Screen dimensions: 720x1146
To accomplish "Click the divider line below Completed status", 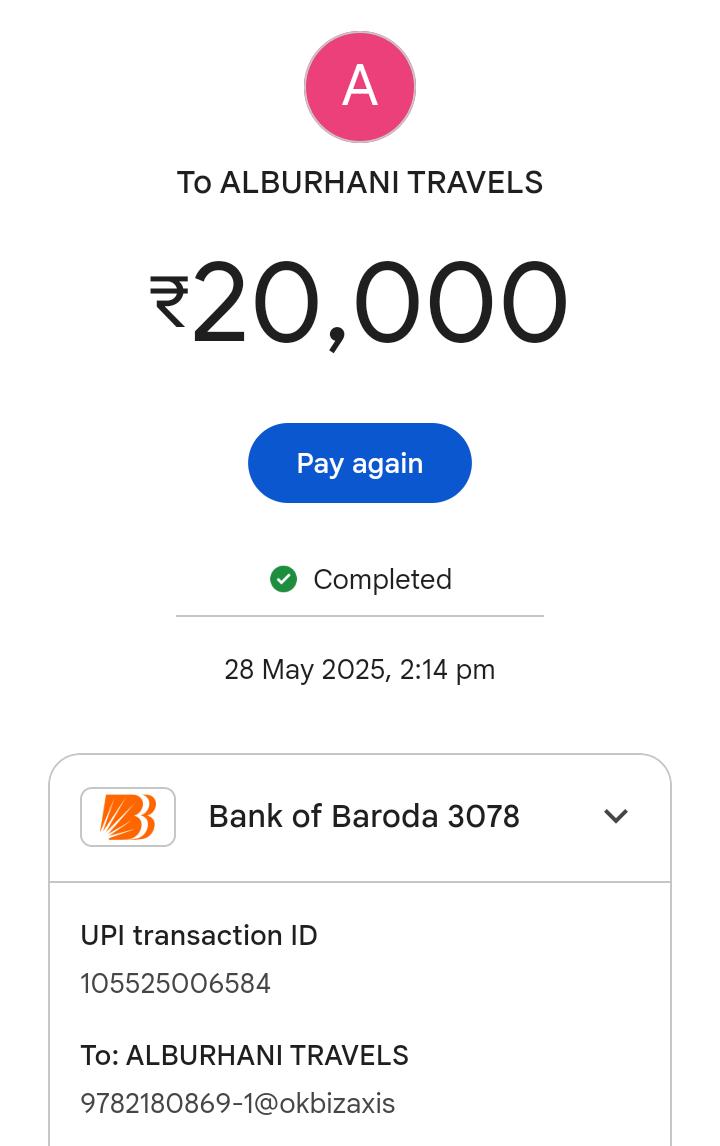I will [360, 616].
